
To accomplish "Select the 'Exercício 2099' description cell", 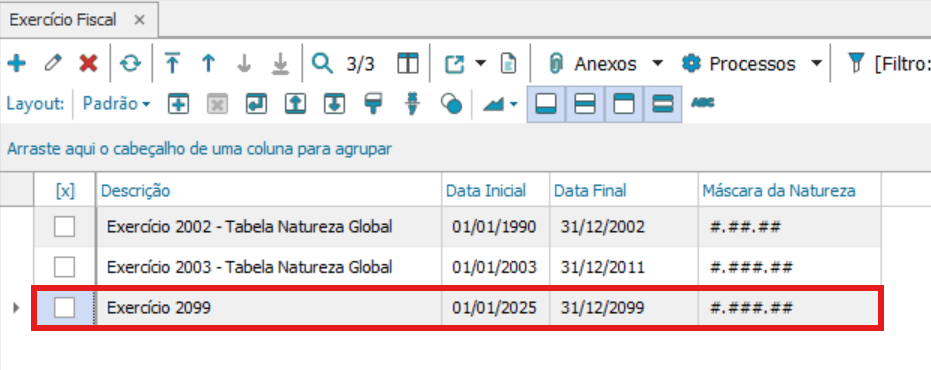I will (x=269, y=308).
